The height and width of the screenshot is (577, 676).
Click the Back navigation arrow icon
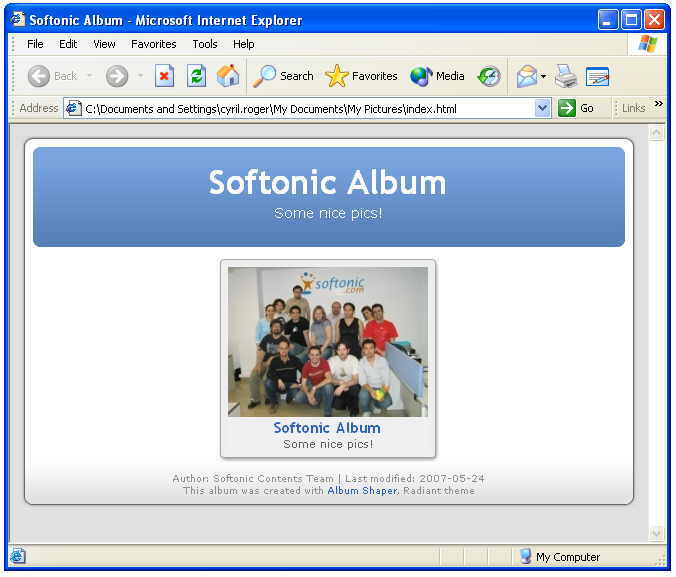39,76
